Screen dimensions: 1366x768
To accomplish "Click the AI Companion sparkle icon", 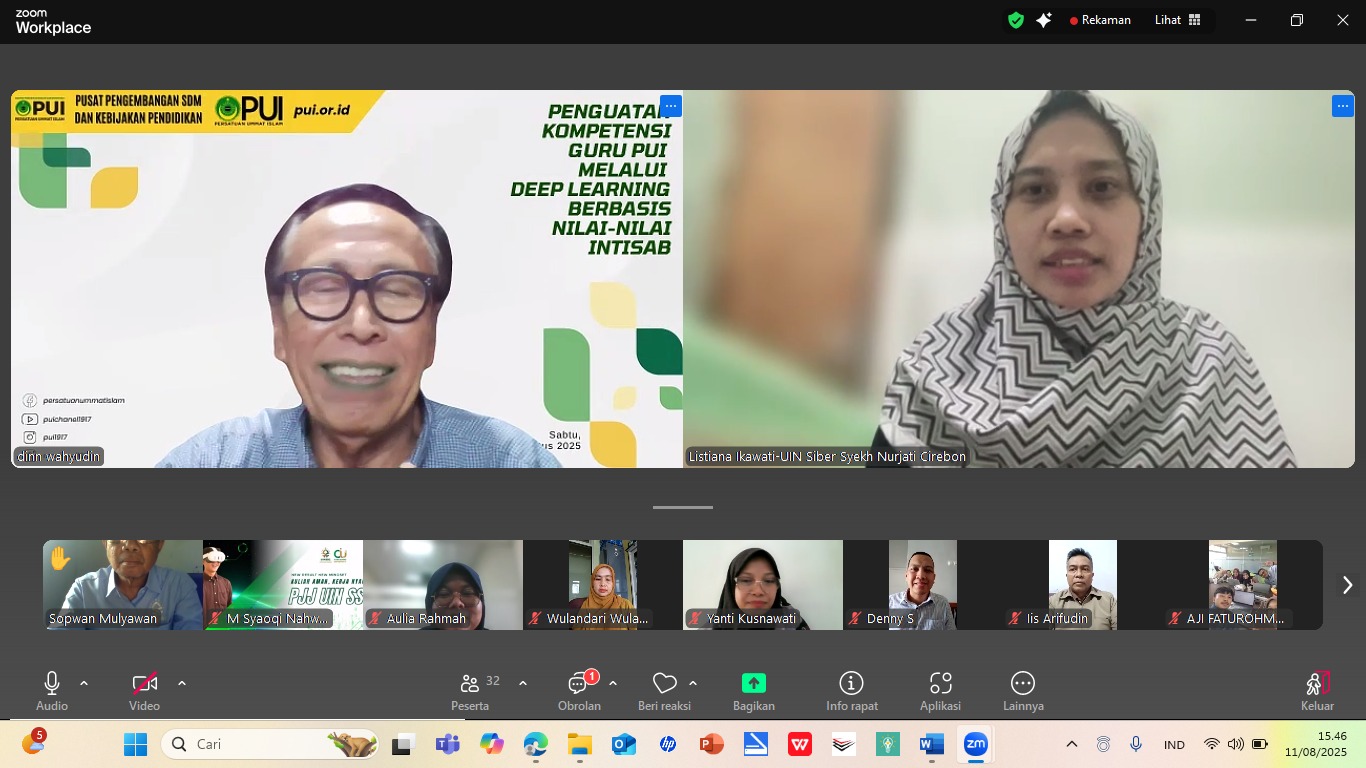I will [1044, 20].
